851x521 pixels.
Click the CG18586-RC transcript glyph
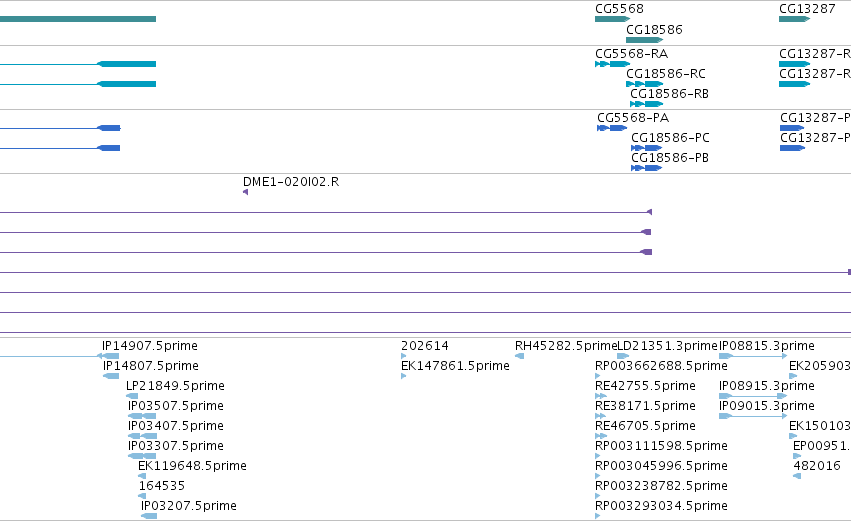[x=644, y=84]
